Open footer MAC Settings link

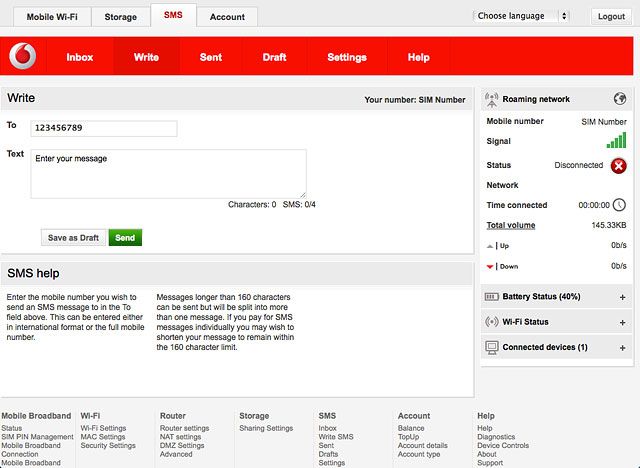(x=103, y=437)
